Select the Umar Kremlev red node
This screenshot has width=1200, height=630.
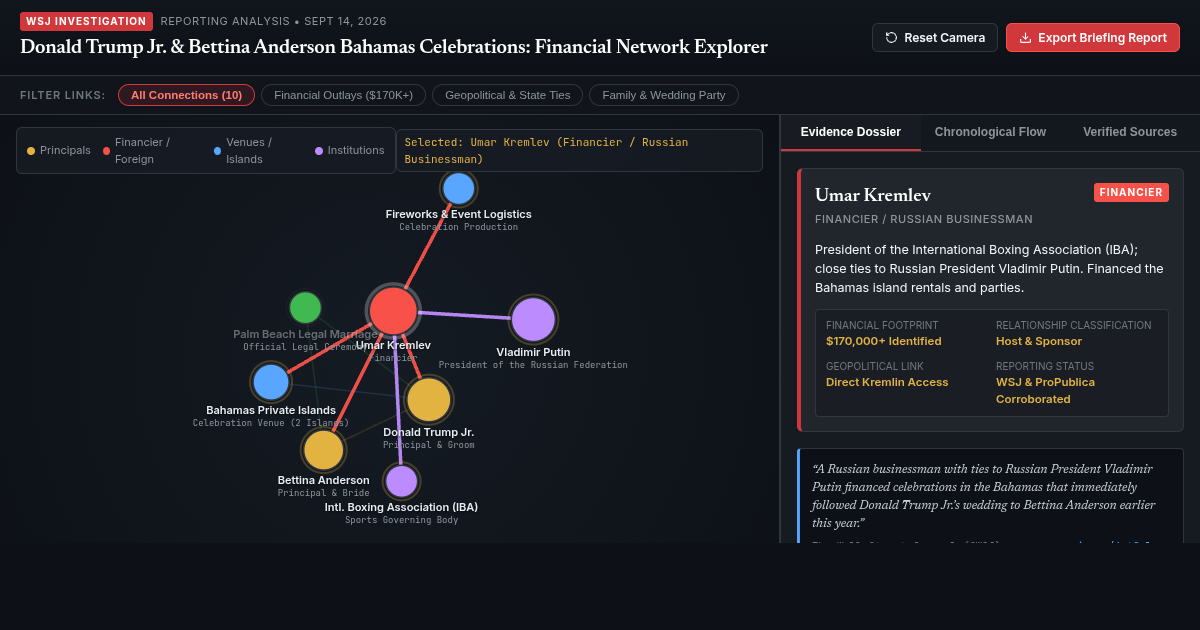(393, 310)
